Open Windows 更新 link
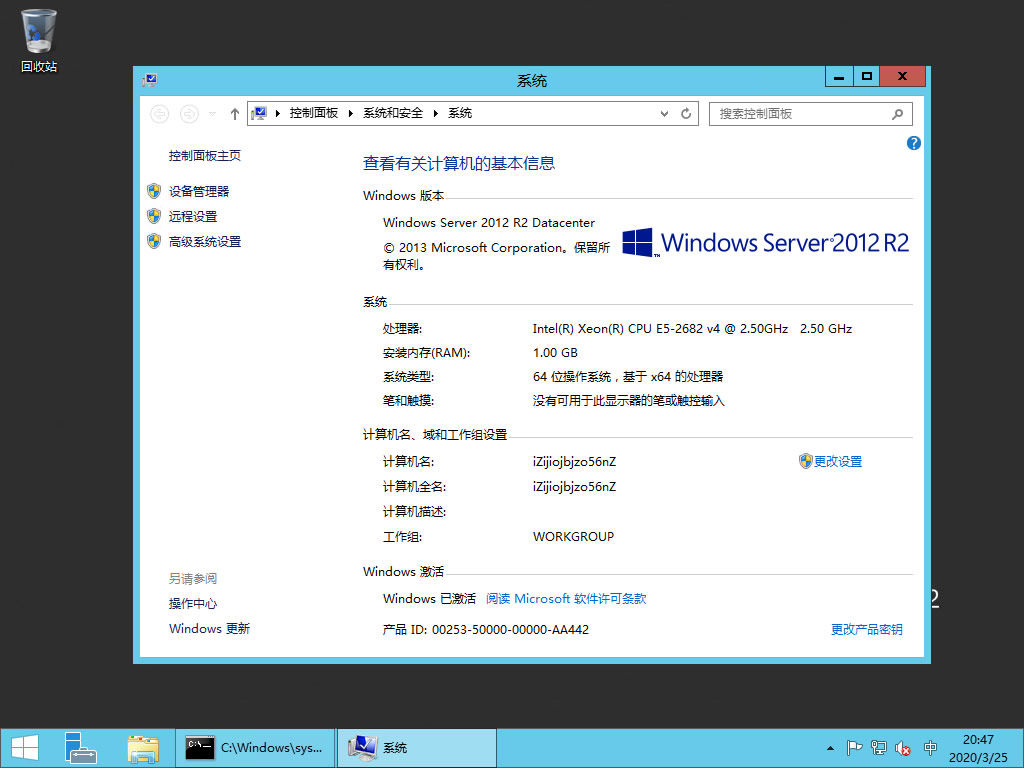 click(x=209, y=629)
